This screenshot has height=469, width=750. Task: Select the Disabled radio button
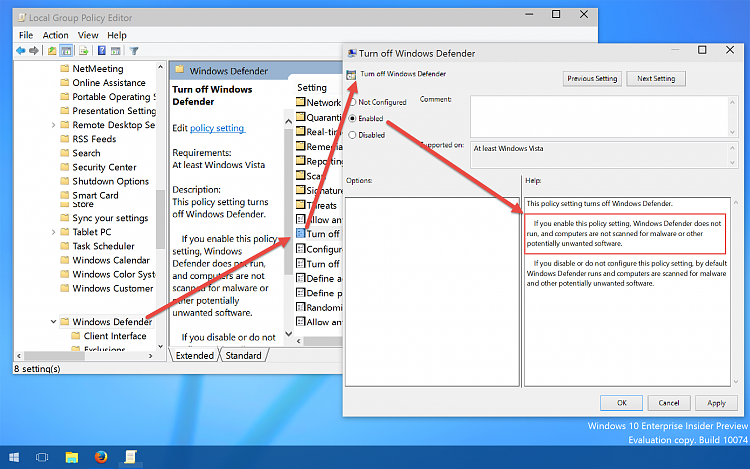tap(353, 135)
